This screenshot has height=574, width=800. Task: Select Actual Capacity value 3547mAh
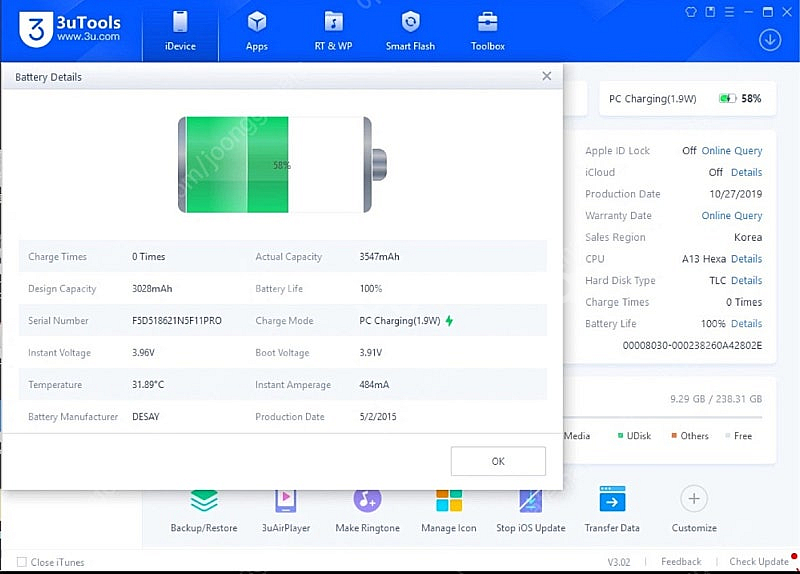tap(379, 257)
